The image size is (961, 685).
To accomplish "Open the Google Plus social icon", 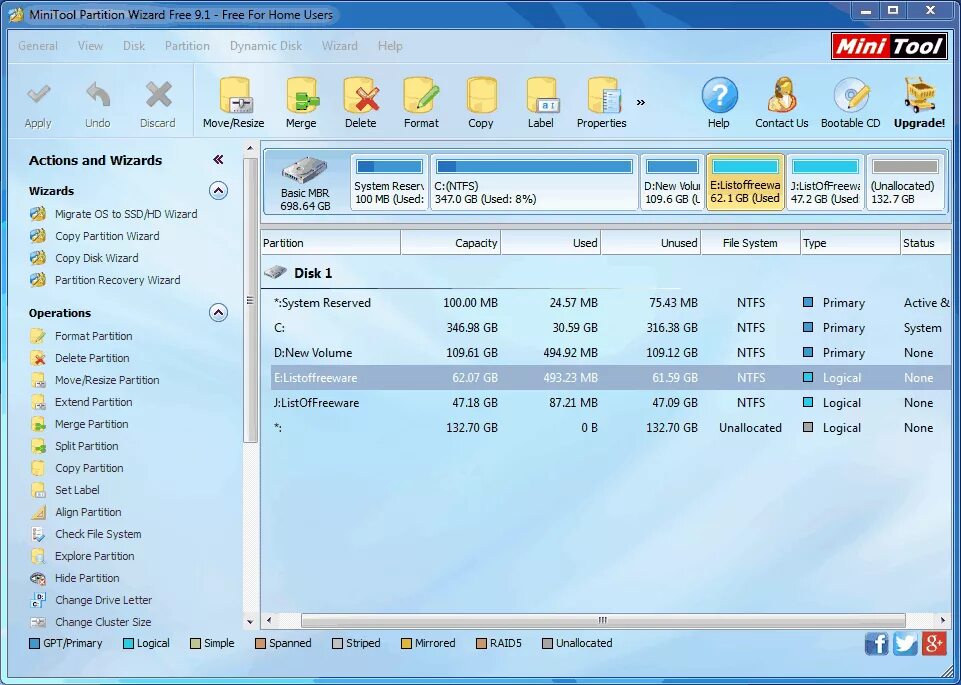I will pyautogui.click(x=933, y=643).
